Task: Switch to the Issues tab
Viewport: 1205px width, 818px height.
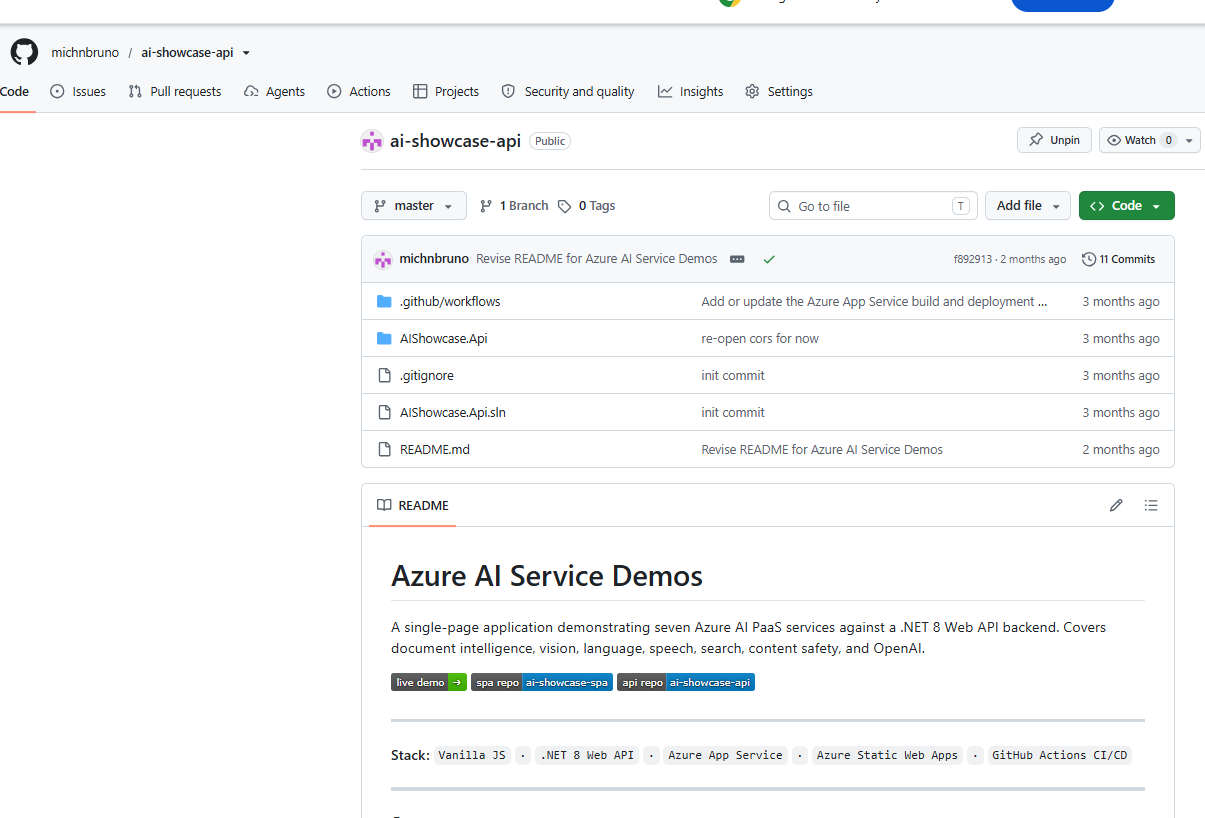Action: pos(78,91)
